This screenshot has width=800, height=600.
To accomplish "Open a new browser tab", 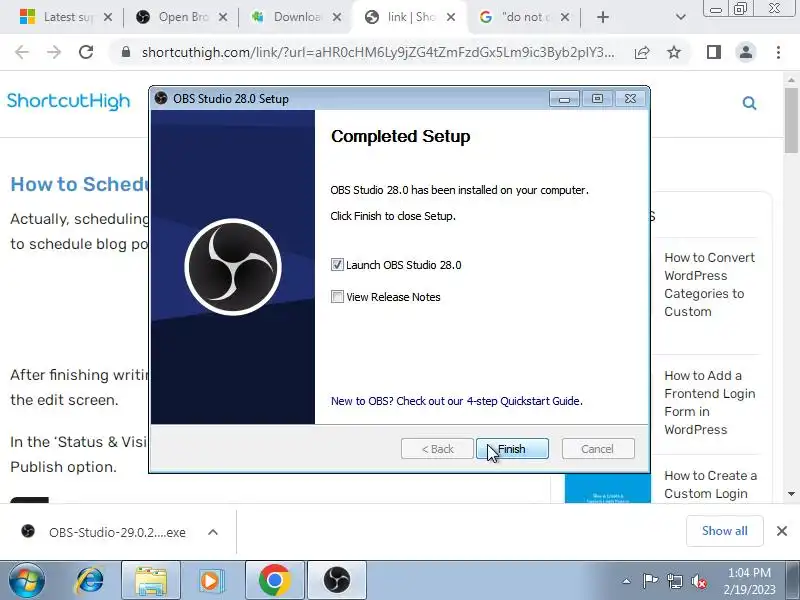I will [603, 17].
